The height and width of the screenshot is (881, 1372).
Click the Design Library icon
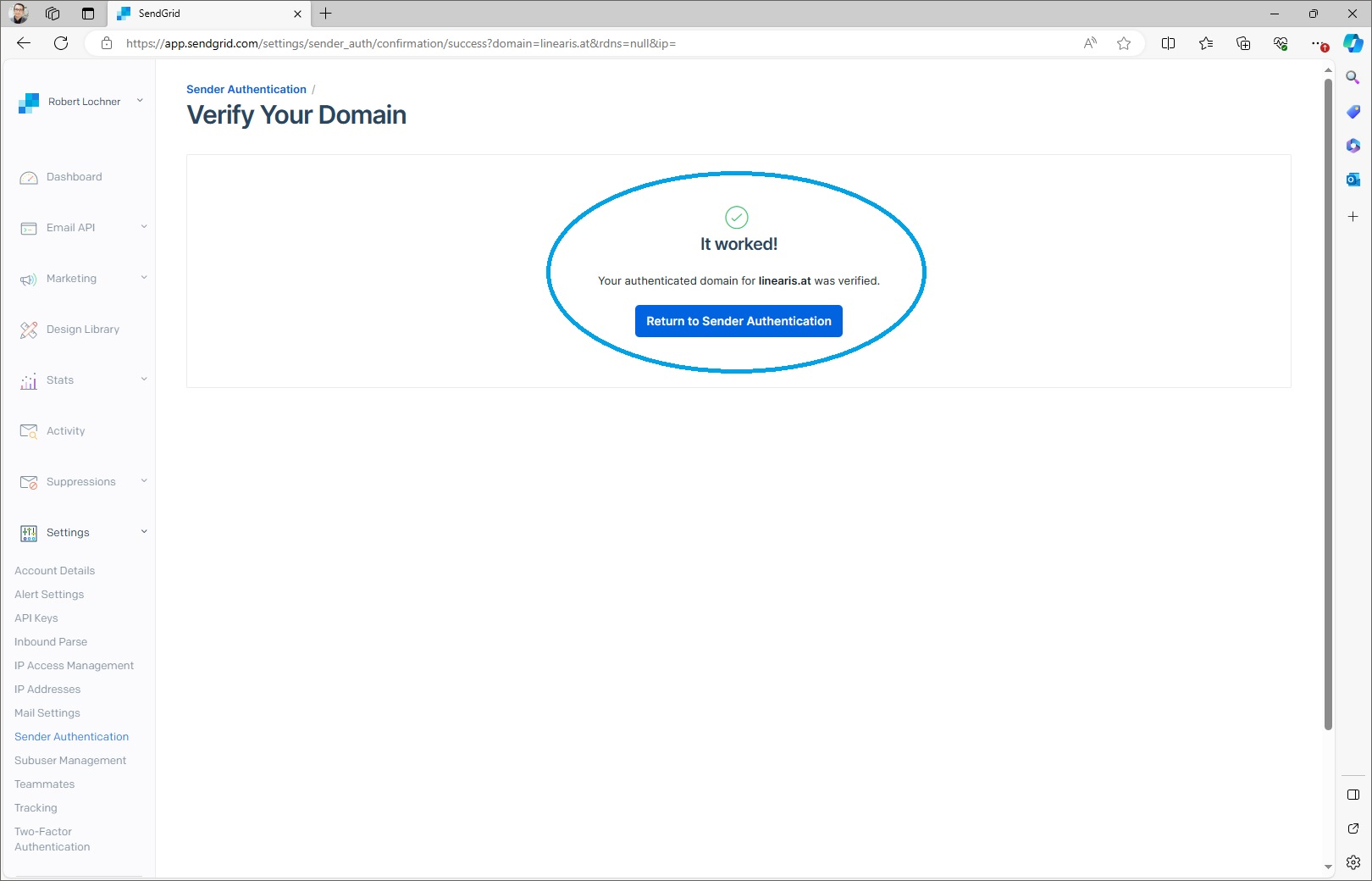pyautogui.click(x=29, y=330)
